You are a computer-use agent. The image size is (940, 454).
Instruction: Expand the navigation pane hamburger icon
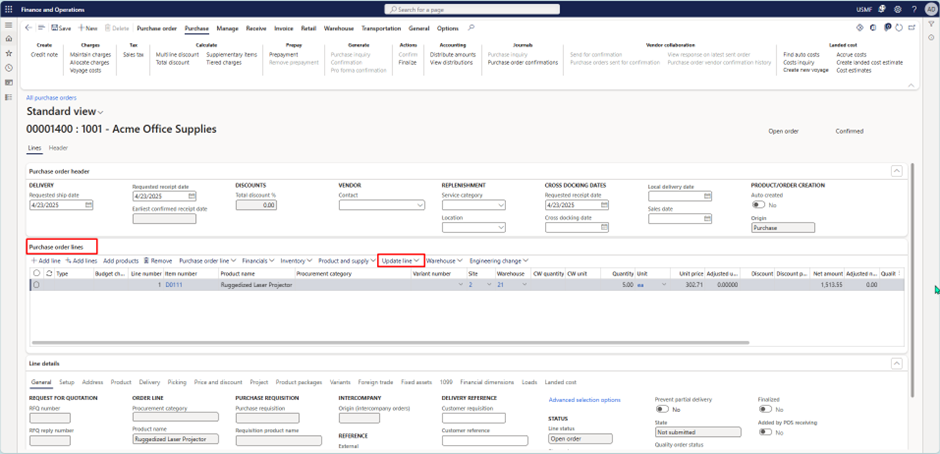pos(8,25)
